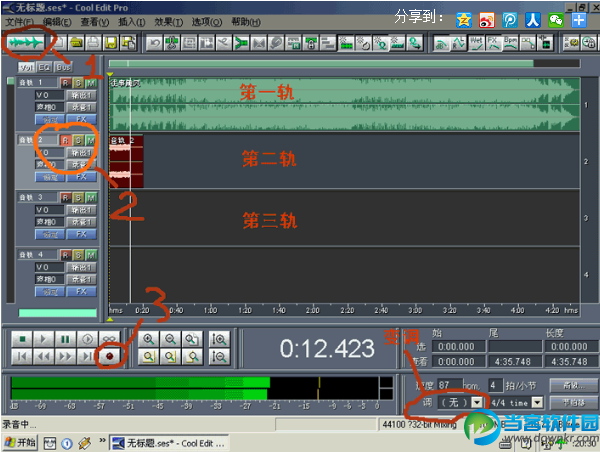Zoom out full both axes icon
The image size is (600, 452).
(x=192, y=339)
